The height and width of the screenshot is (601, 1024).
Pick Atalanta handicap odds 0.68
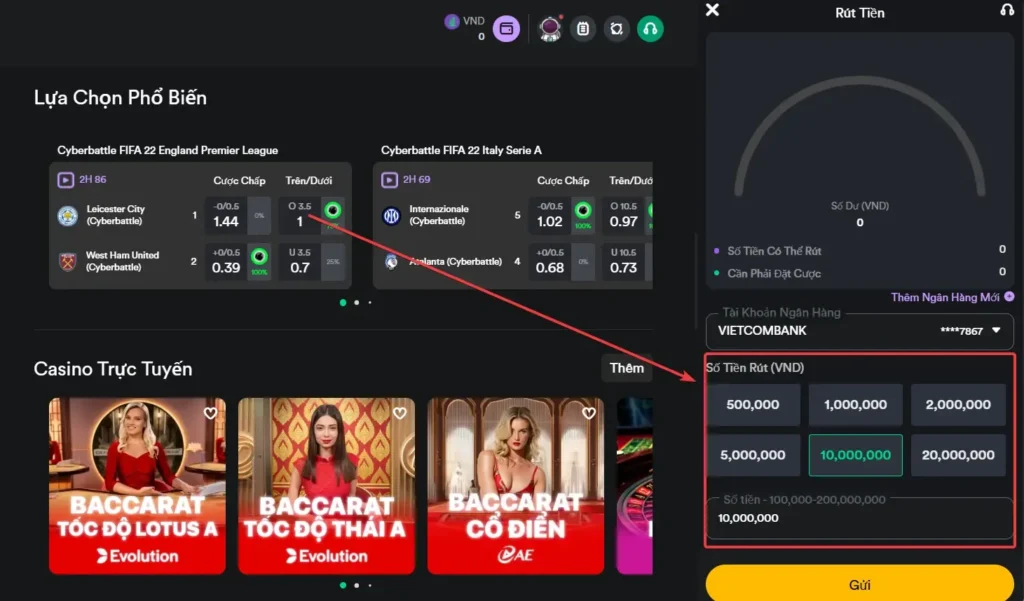tap(550, 261)
